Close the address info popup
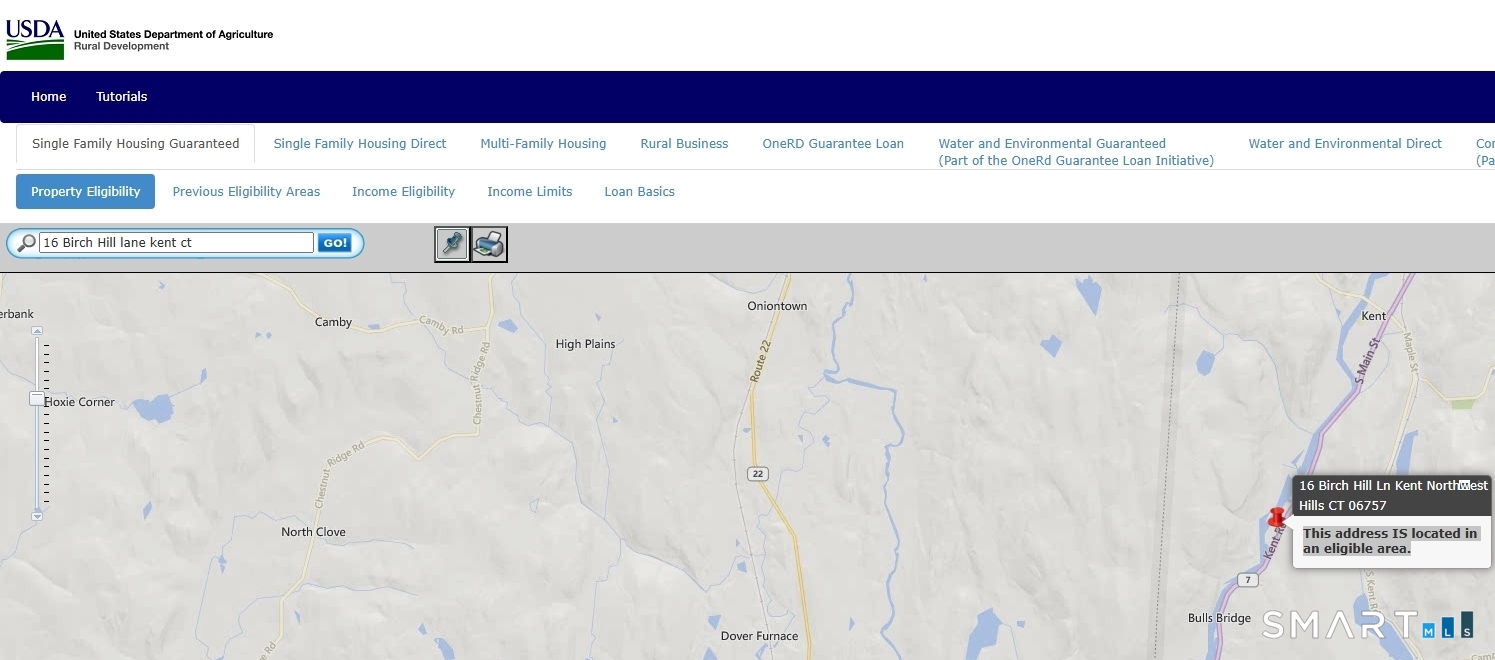 (1464, 485)
